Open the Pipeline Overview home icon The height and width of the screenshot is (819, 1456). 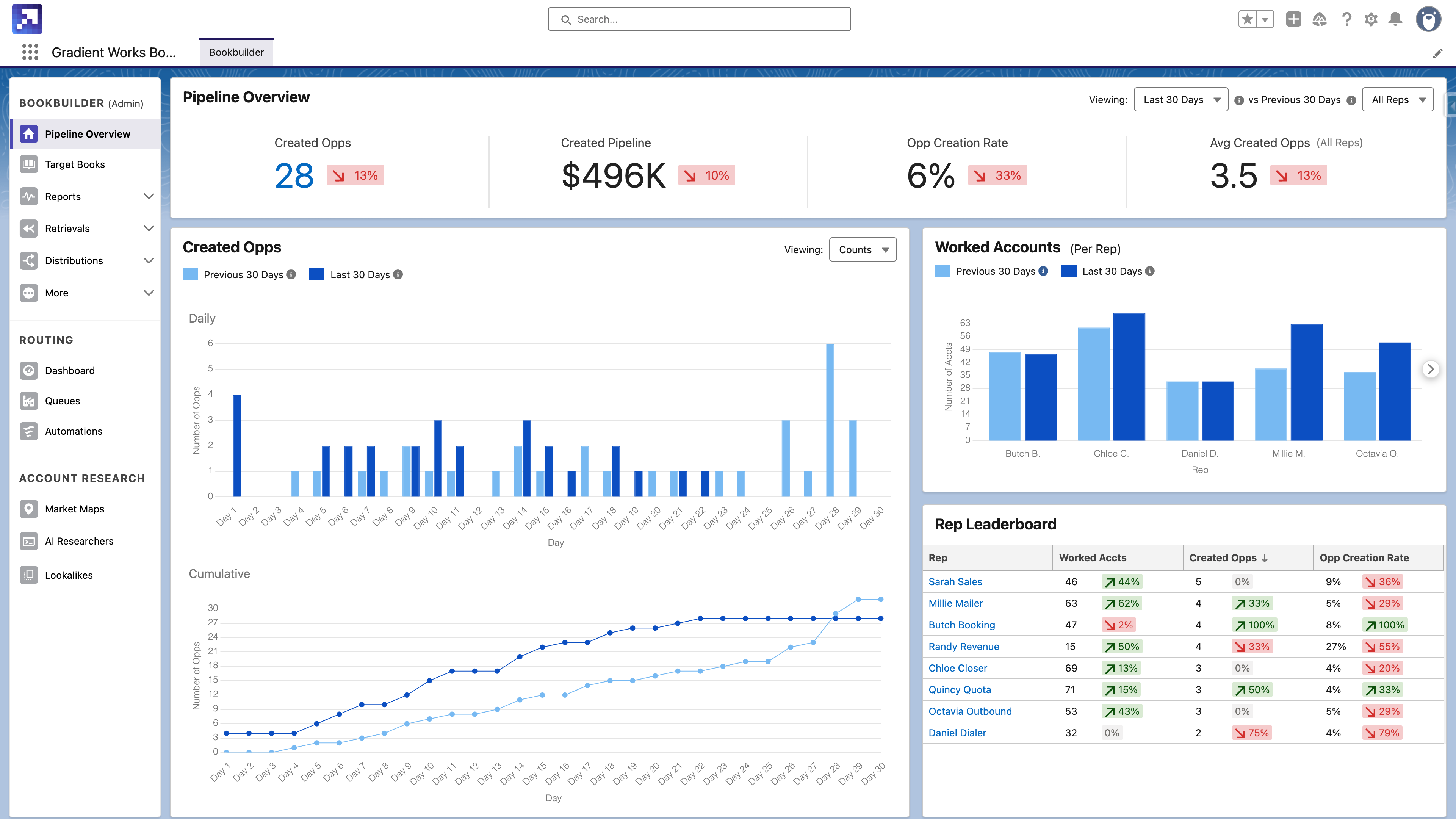28,133
